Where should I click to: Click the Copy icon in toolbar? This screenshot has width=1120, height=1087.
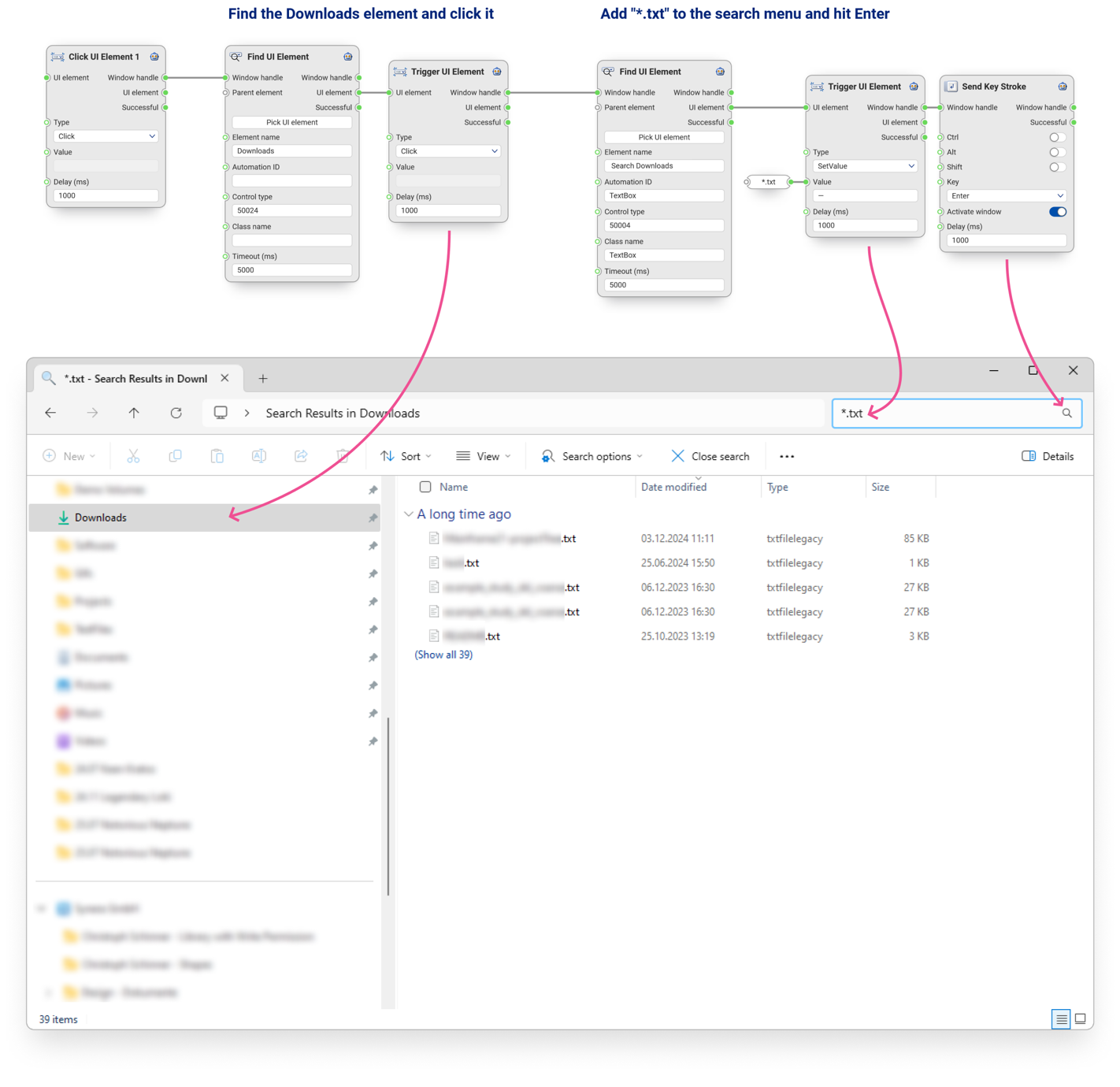click(x=175, y=456)
